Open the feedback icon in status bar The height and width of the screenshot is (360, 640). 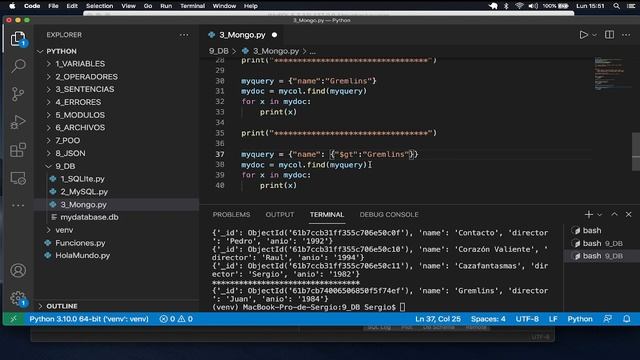click(x=608, y=319)
